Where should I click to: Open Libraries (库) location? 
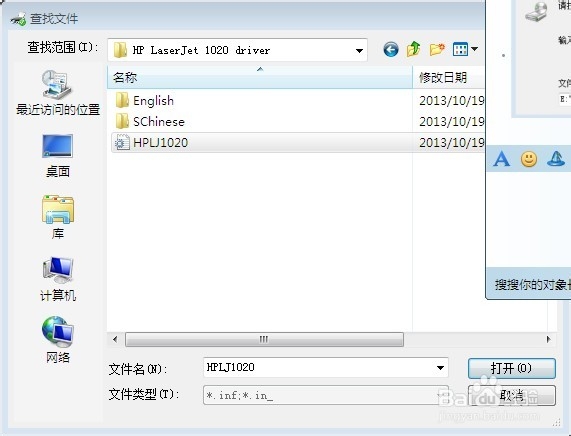click(x=58, y=217)
